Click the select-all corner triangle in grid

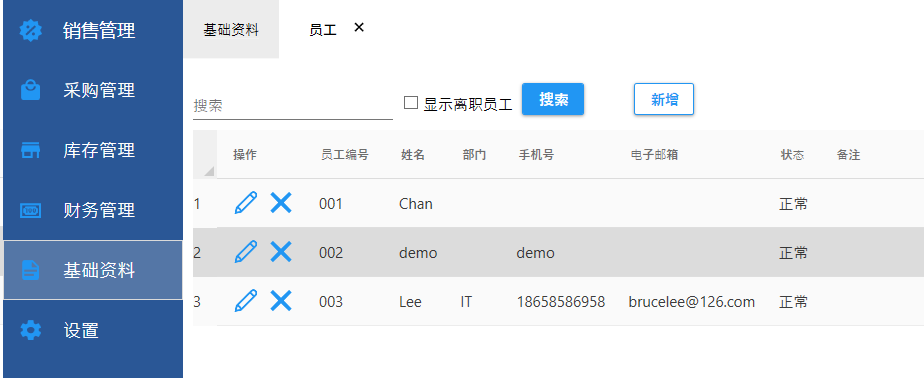pos(209,171)
